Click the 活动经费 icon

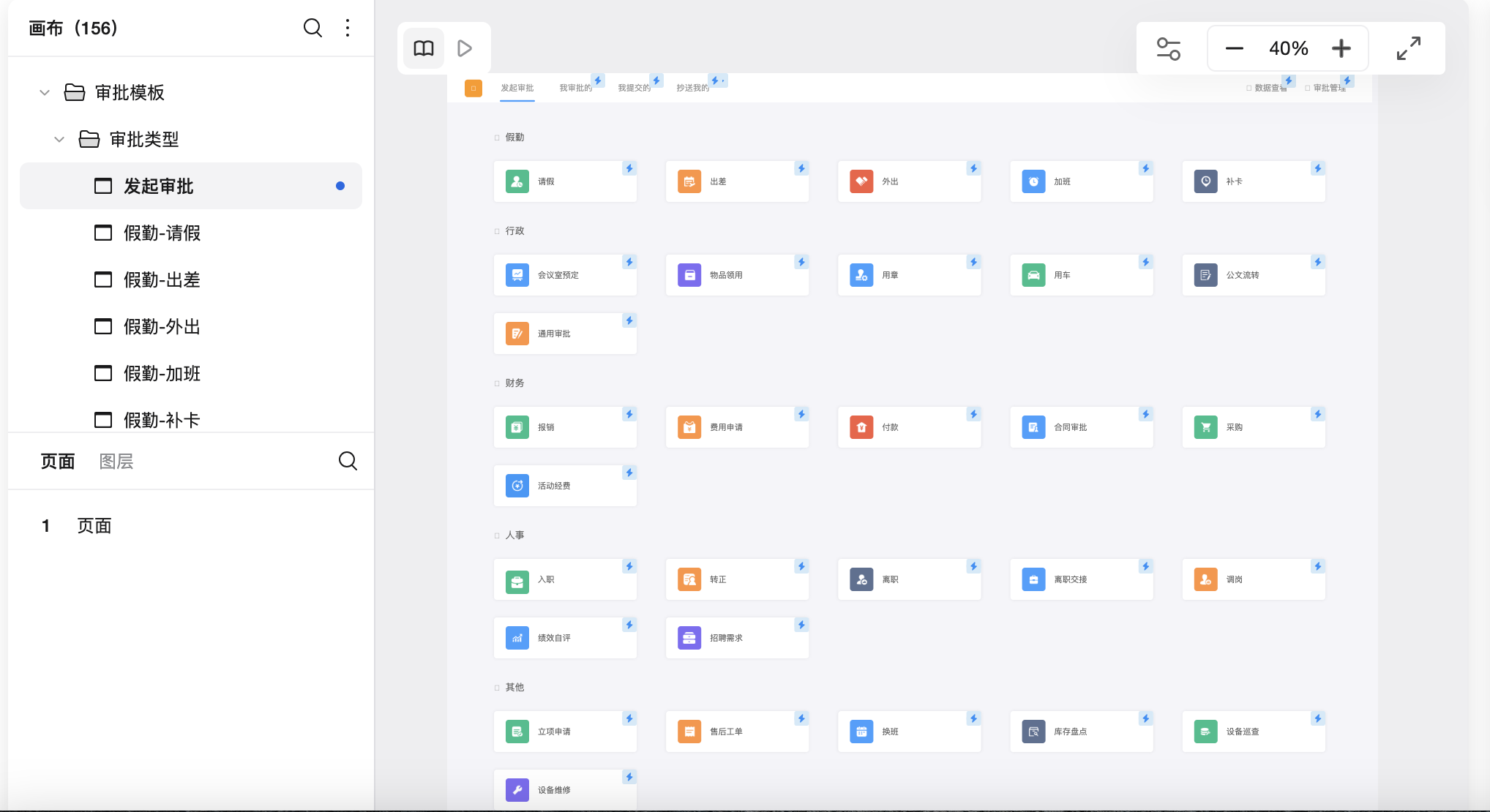(517, 486)
